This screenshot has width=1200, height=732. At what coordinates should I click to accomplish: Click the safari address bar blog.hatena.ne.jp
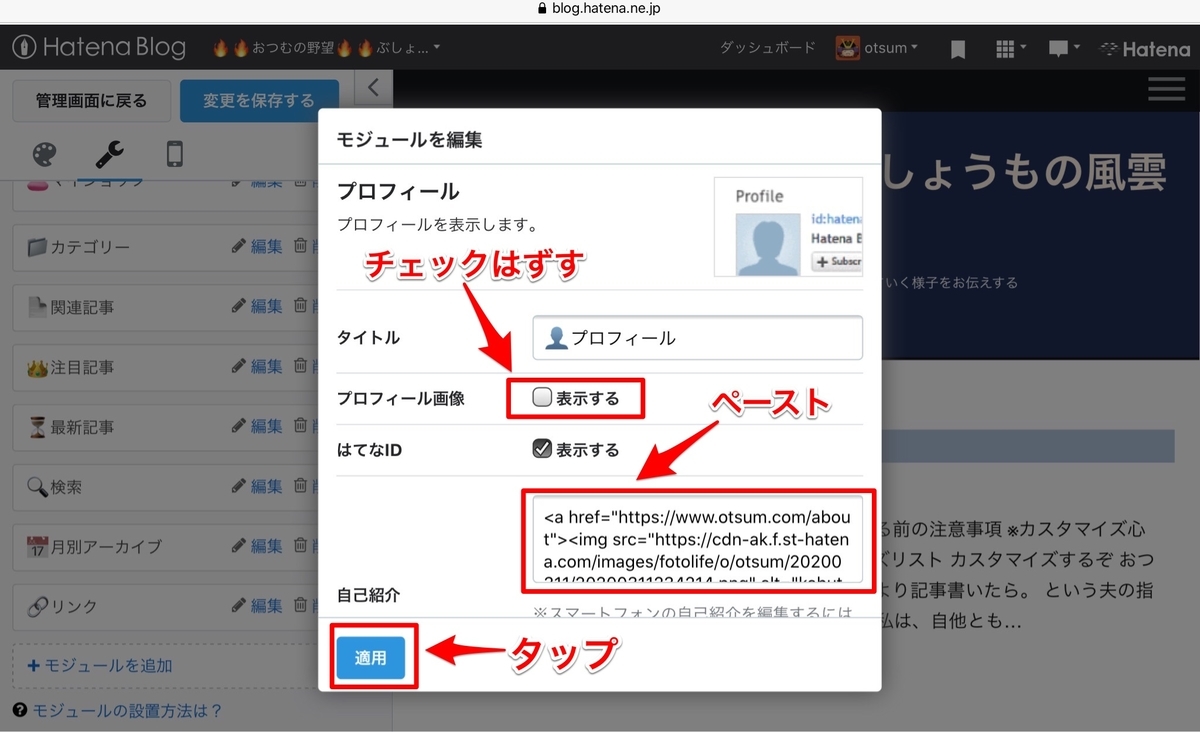[x=600, y=8]
